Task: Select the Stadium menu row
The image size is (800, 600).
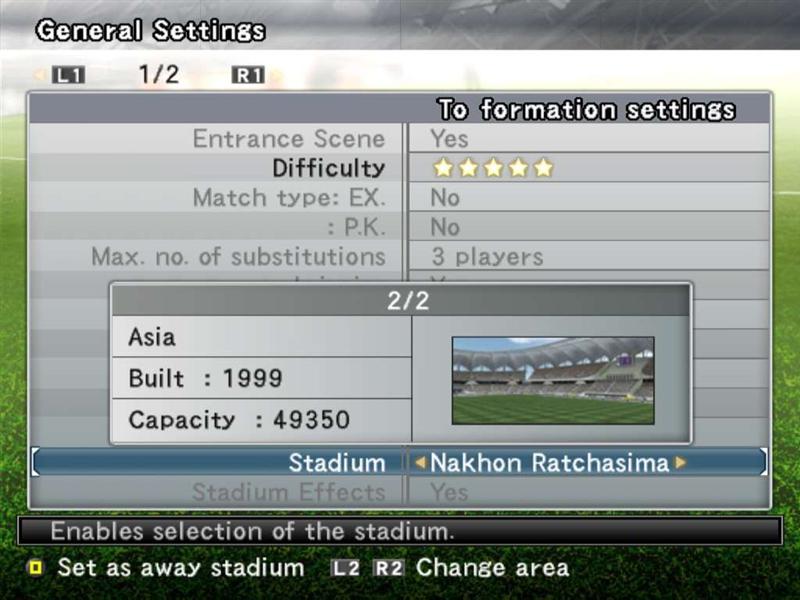Action: (x=399, y=462)
